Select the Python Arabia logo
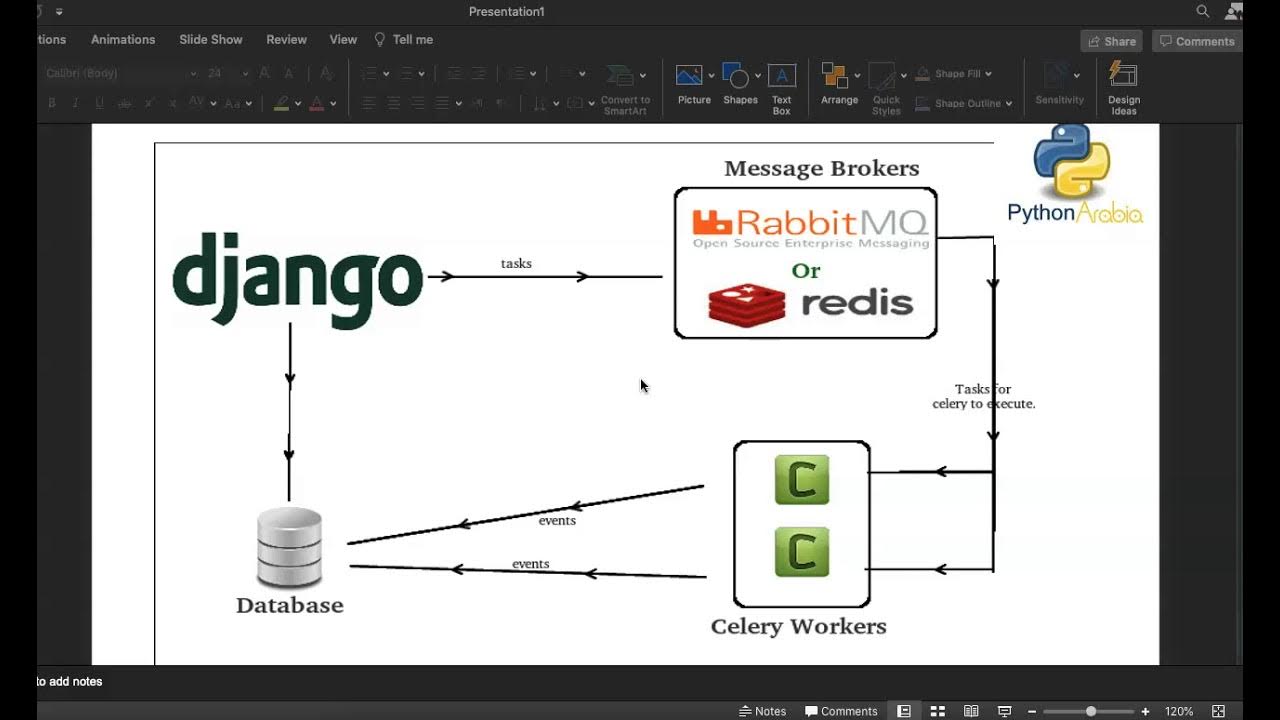The width and height of the screenshot is (1280, 720). click(x=1074, y=175)
